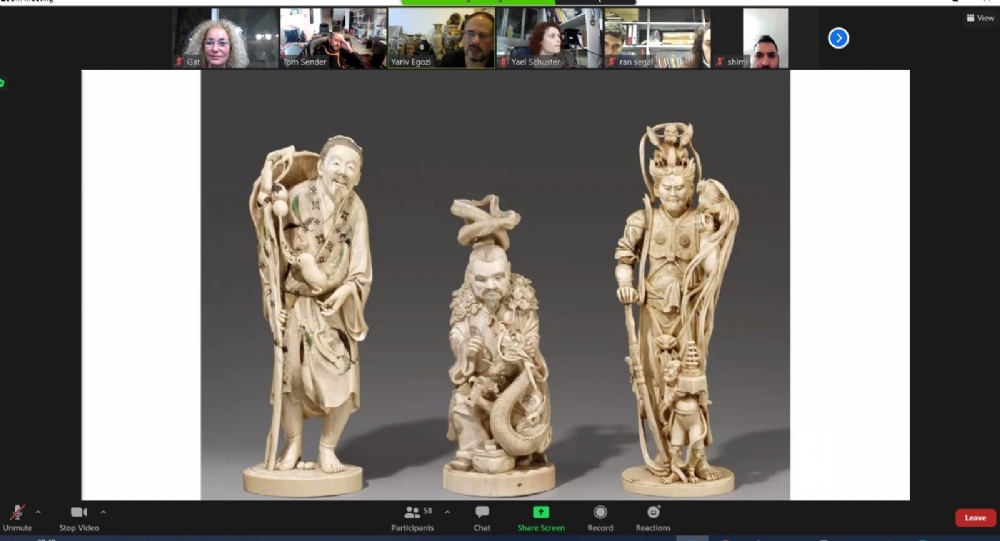The width and height of the screenshot is (1000, 541).
Task: Leave the meeting
Action: click(975, 517)
